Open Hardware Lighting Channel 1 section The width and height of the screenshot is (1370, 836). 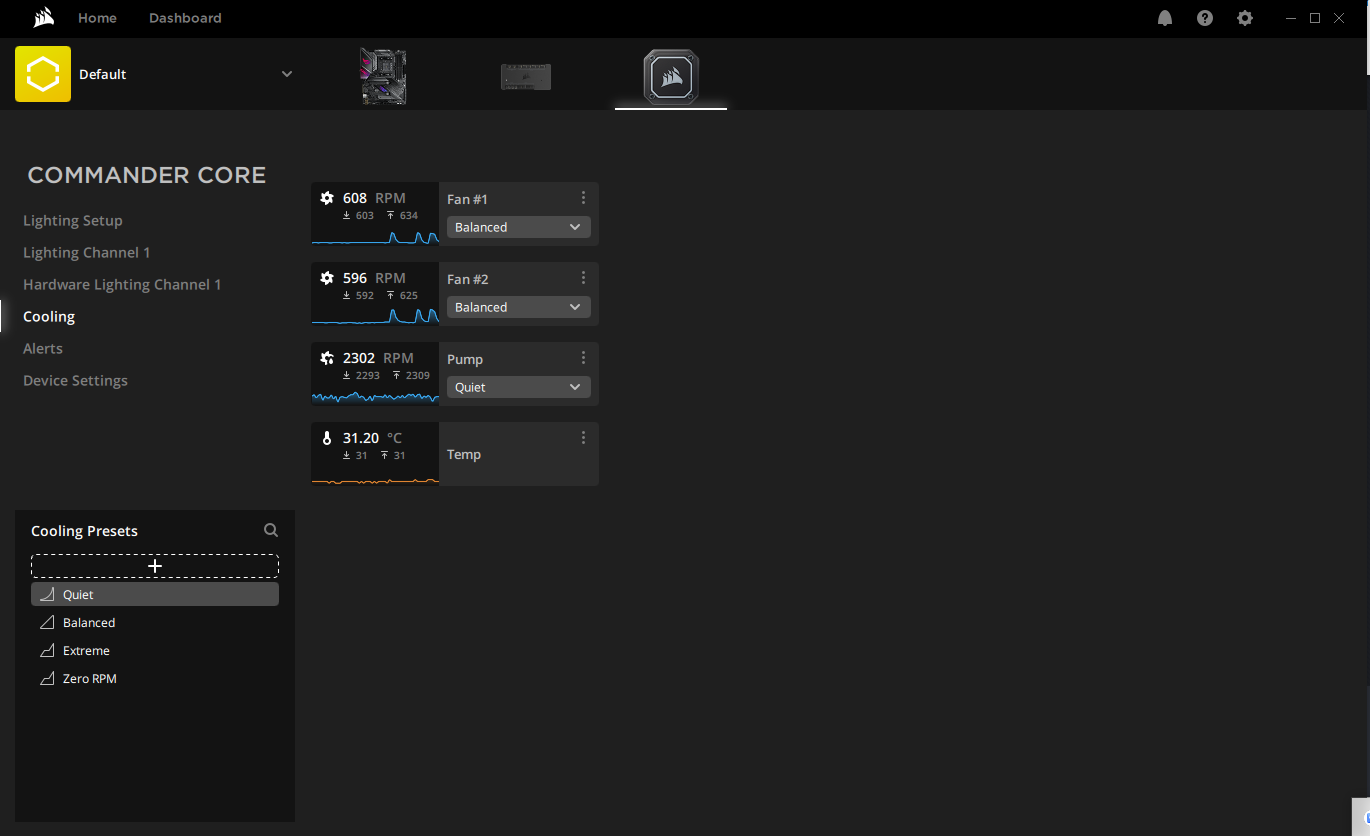tap(122, 284)
